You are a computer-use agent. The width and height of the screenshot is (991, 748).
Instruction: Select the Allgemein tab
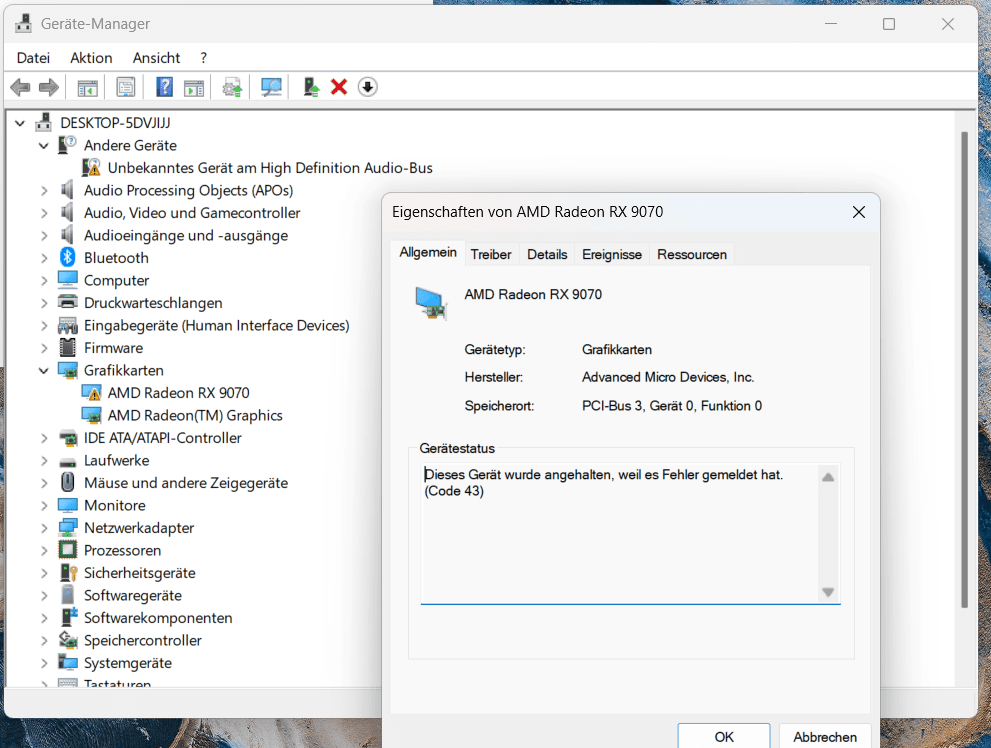point(428,252)
